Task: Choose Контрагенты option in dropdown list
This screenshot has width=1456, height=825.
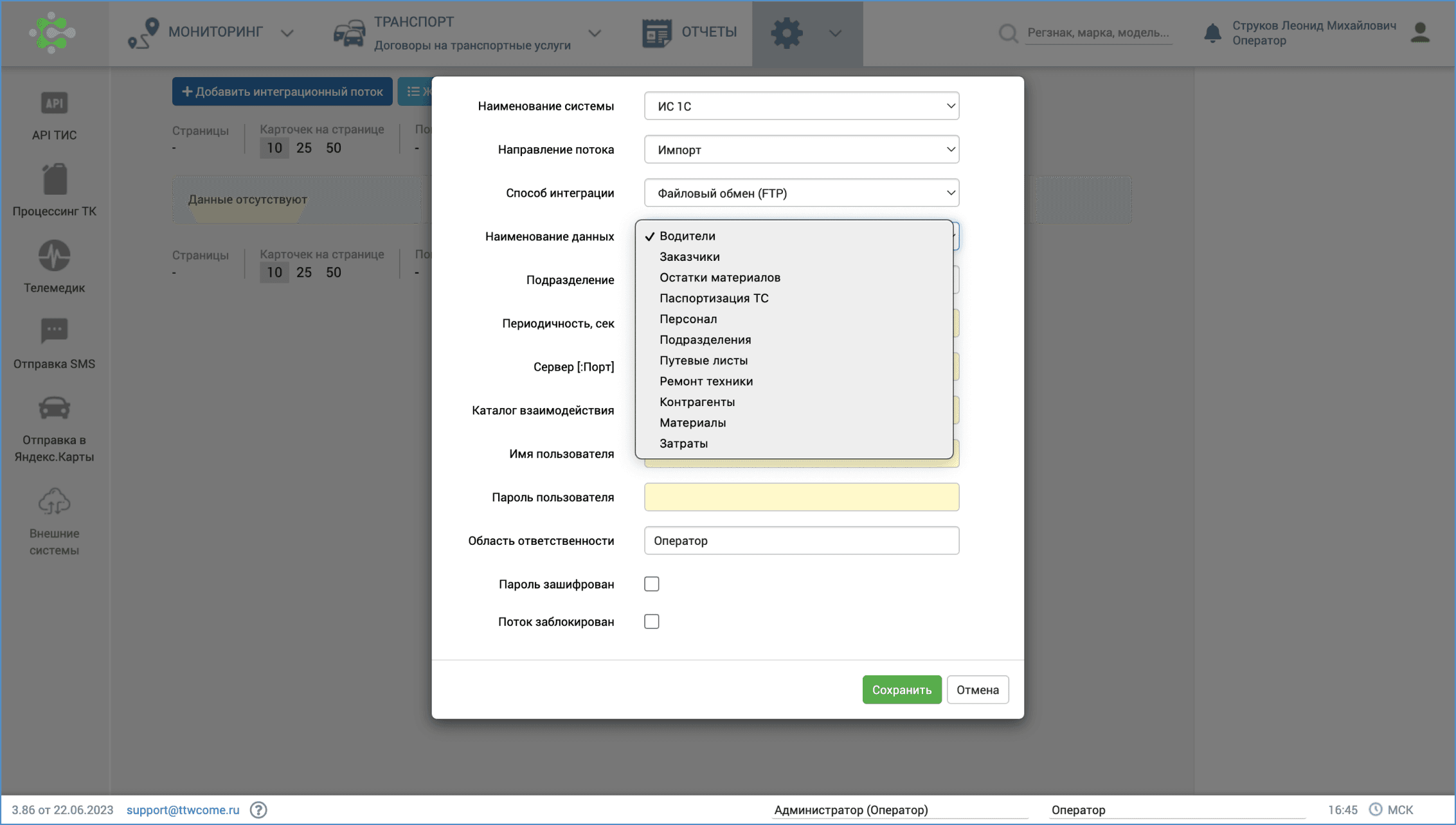Action: coord(697,402)
